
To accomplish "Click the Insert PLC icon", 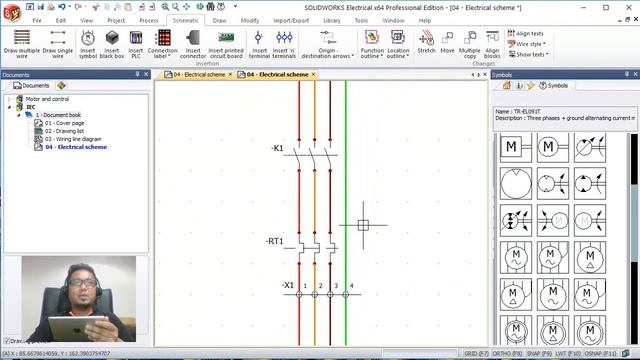I will (x=136, y=44).
